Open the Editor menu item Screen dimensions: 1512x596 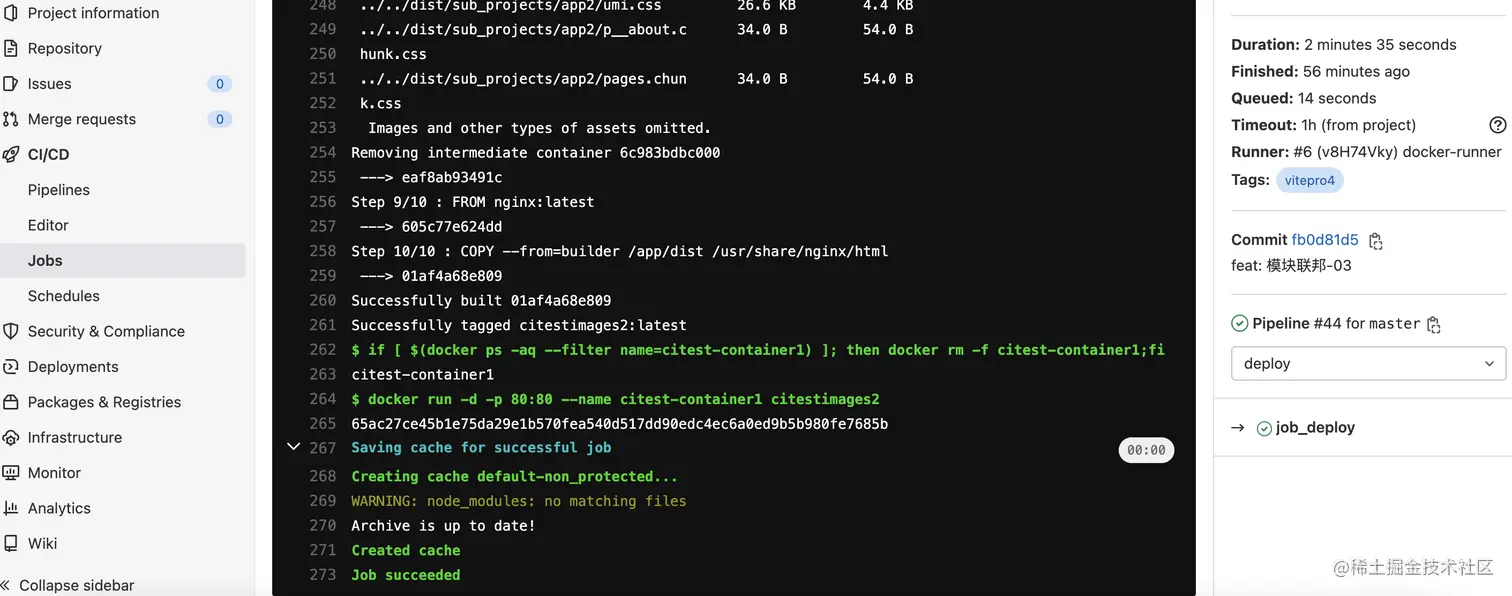tap(48, 225)
